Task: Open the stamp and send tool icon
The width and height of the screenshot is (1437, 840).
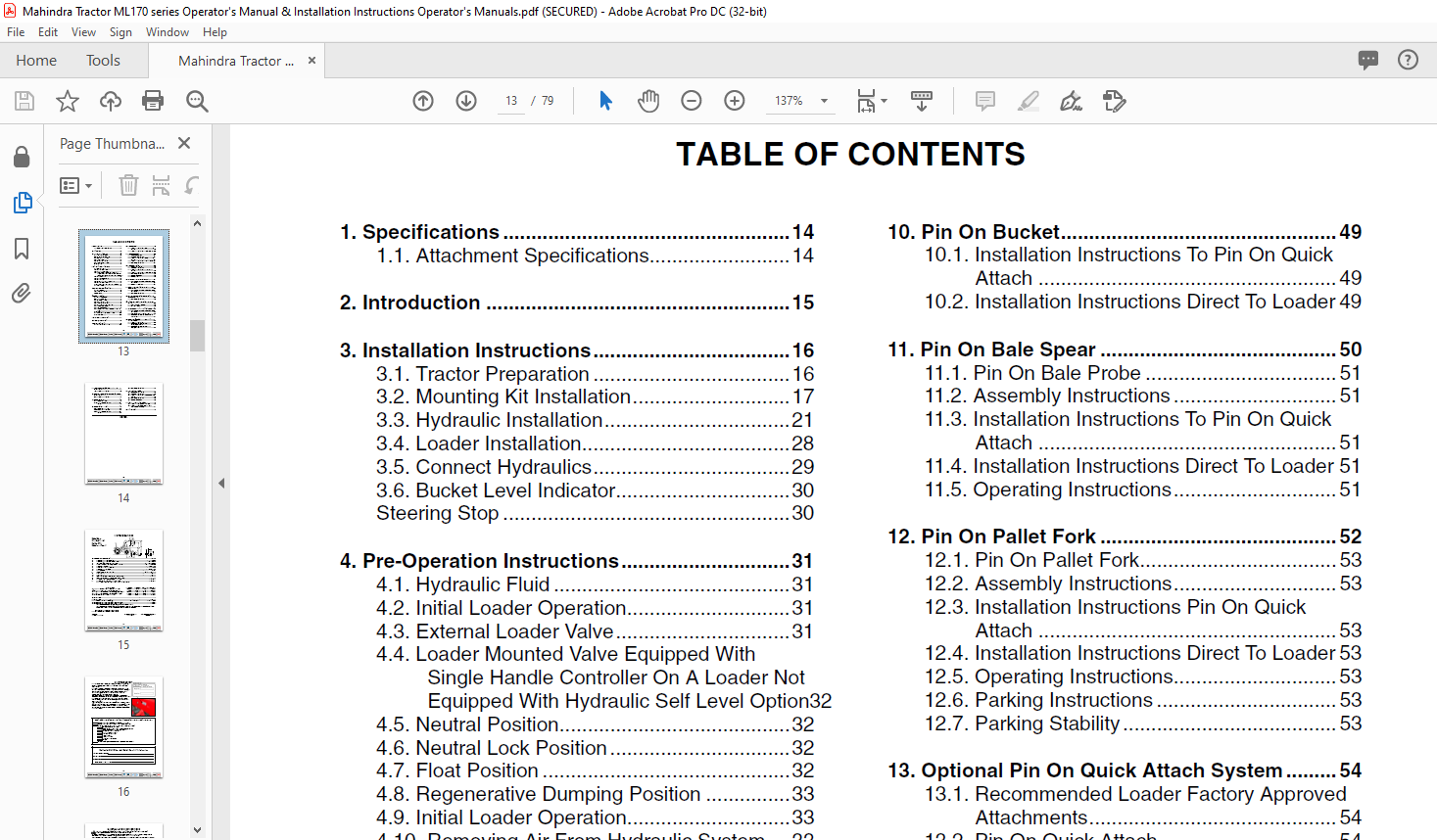Action: pyautogui.click(x=1115, y=101)
